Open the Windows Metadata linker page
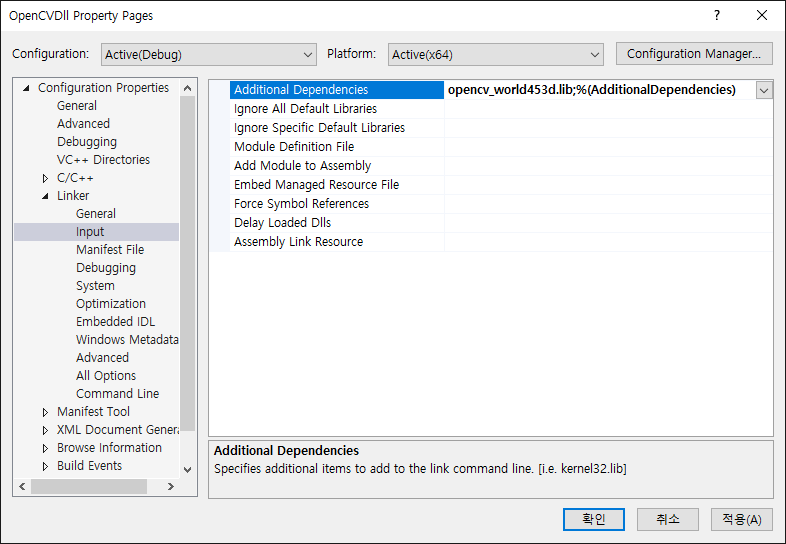This screenshot has width=786, height=544. [127, 340]
